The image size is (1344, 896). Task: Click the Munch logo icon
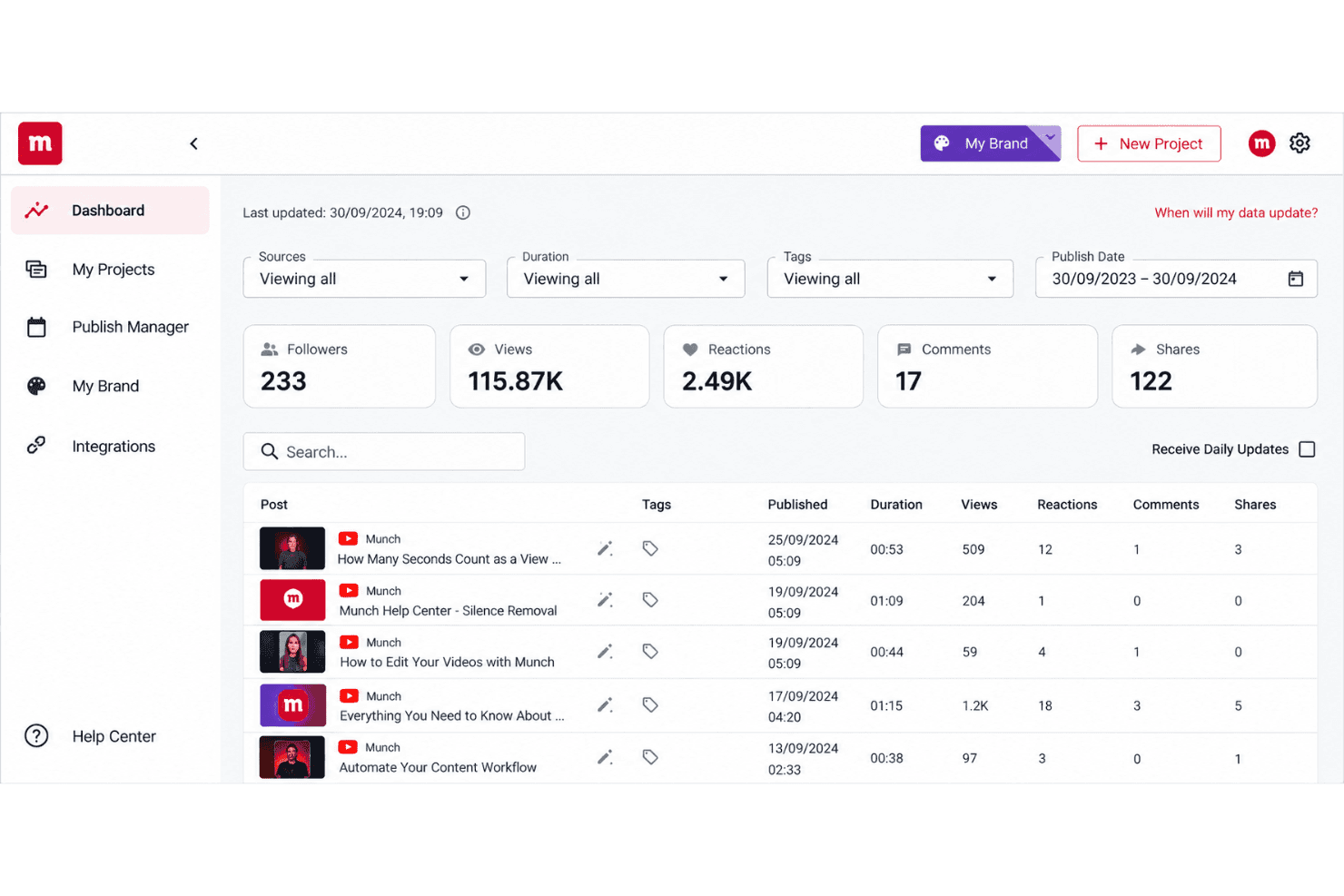pyautogui.click(x=40, y=143)
